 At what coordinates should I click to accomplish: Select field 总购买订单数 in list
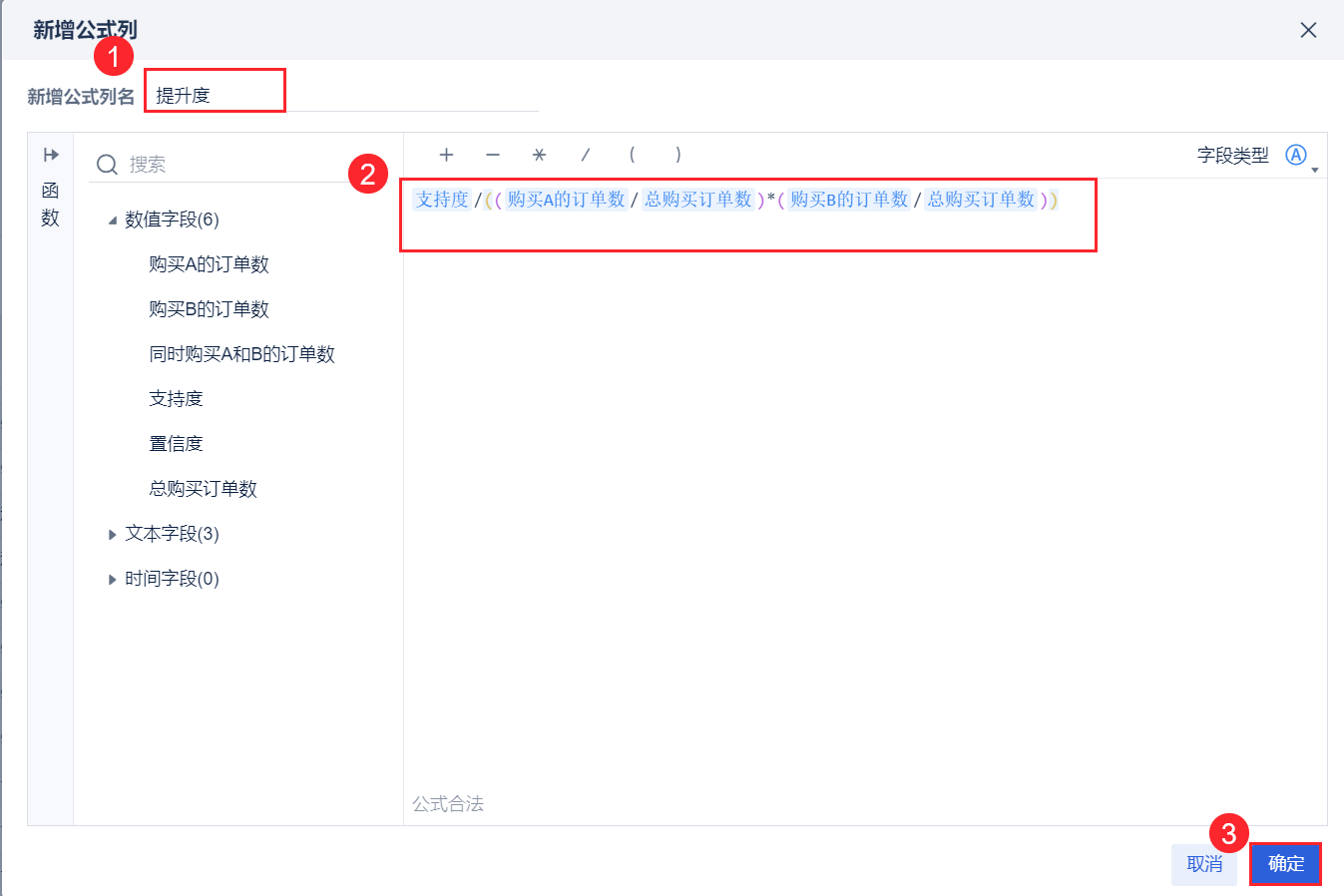coord(203,489)
